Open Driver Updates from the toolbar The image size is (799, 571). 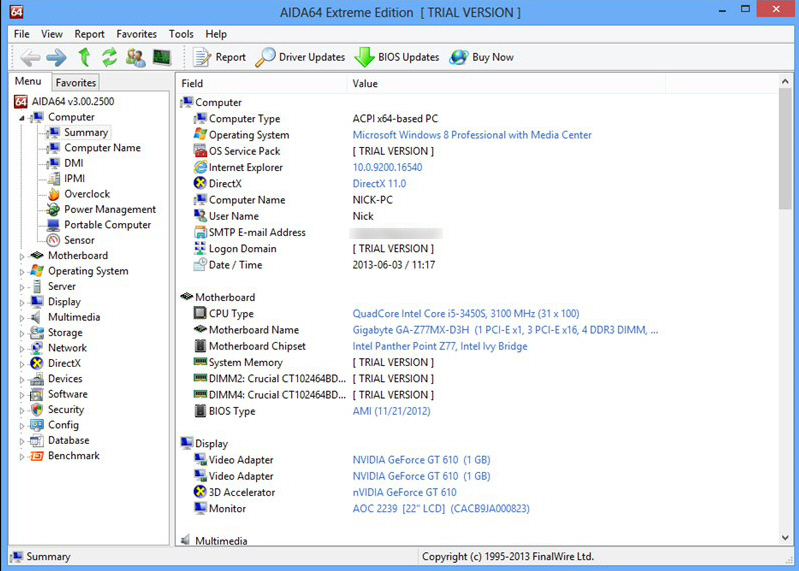(x=300, y=58)
